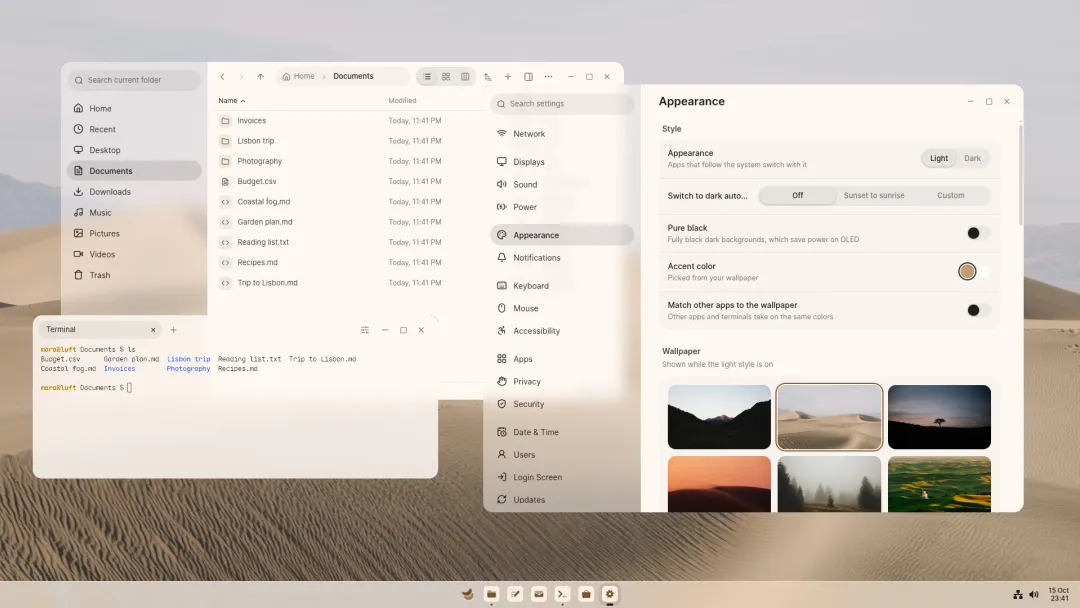Toggle Match other apps to wallpaper
1080x608 pixels.
977,310
